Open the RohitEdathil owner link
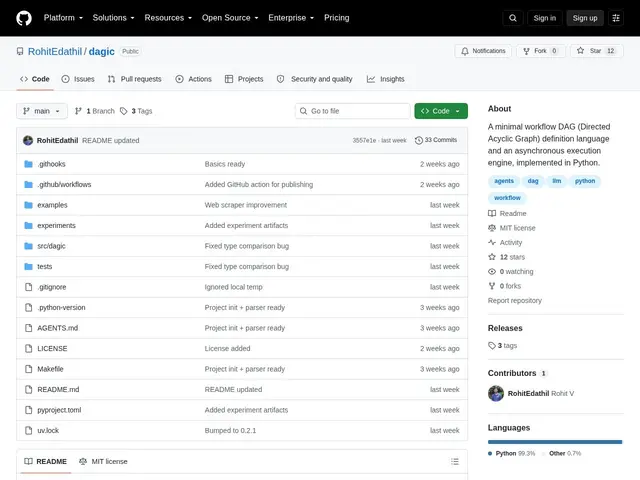Screen dimensions: 640x480 point(55,51)
